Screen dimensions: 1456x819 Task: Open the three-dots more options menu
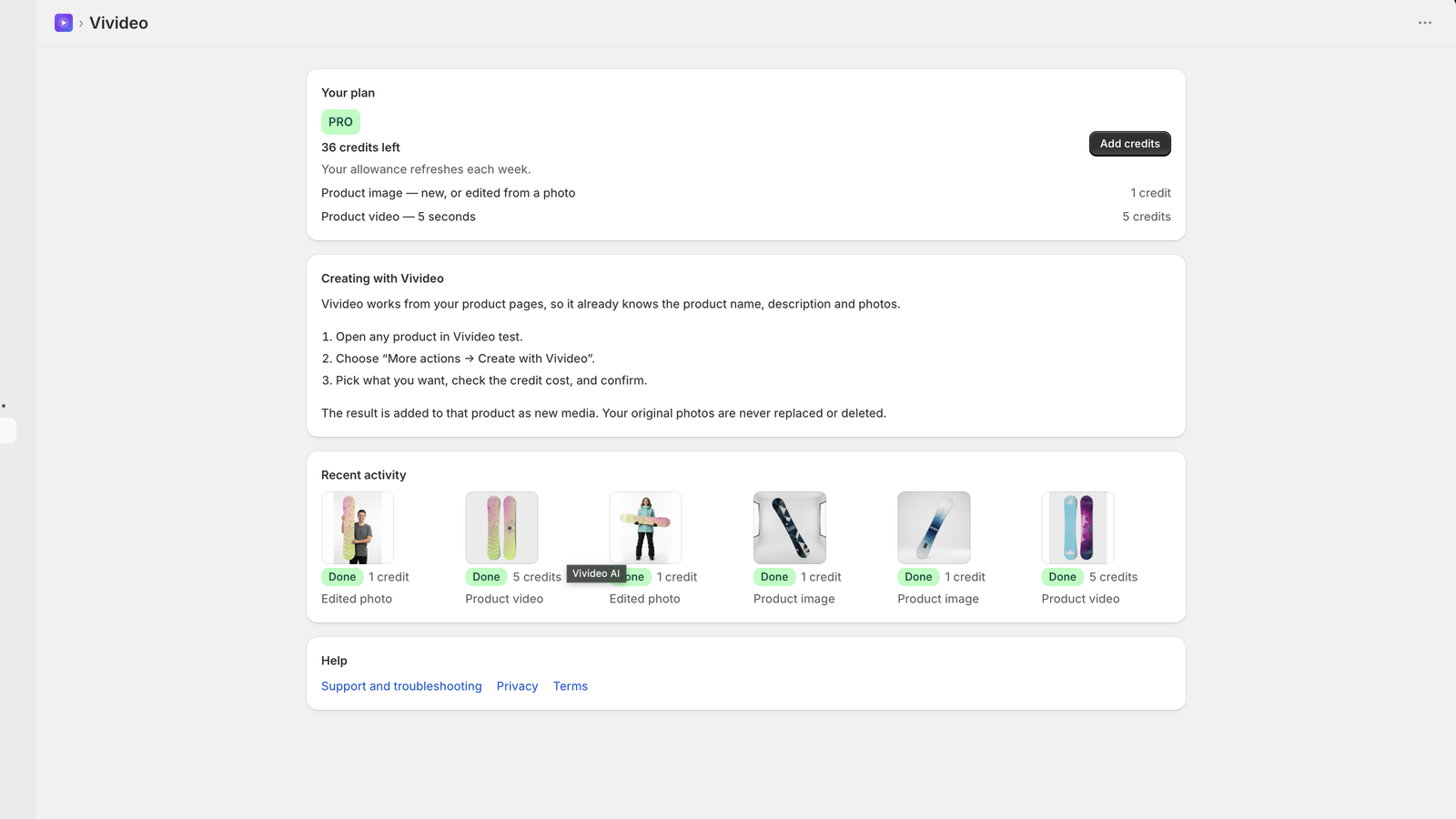(1425, 23)
